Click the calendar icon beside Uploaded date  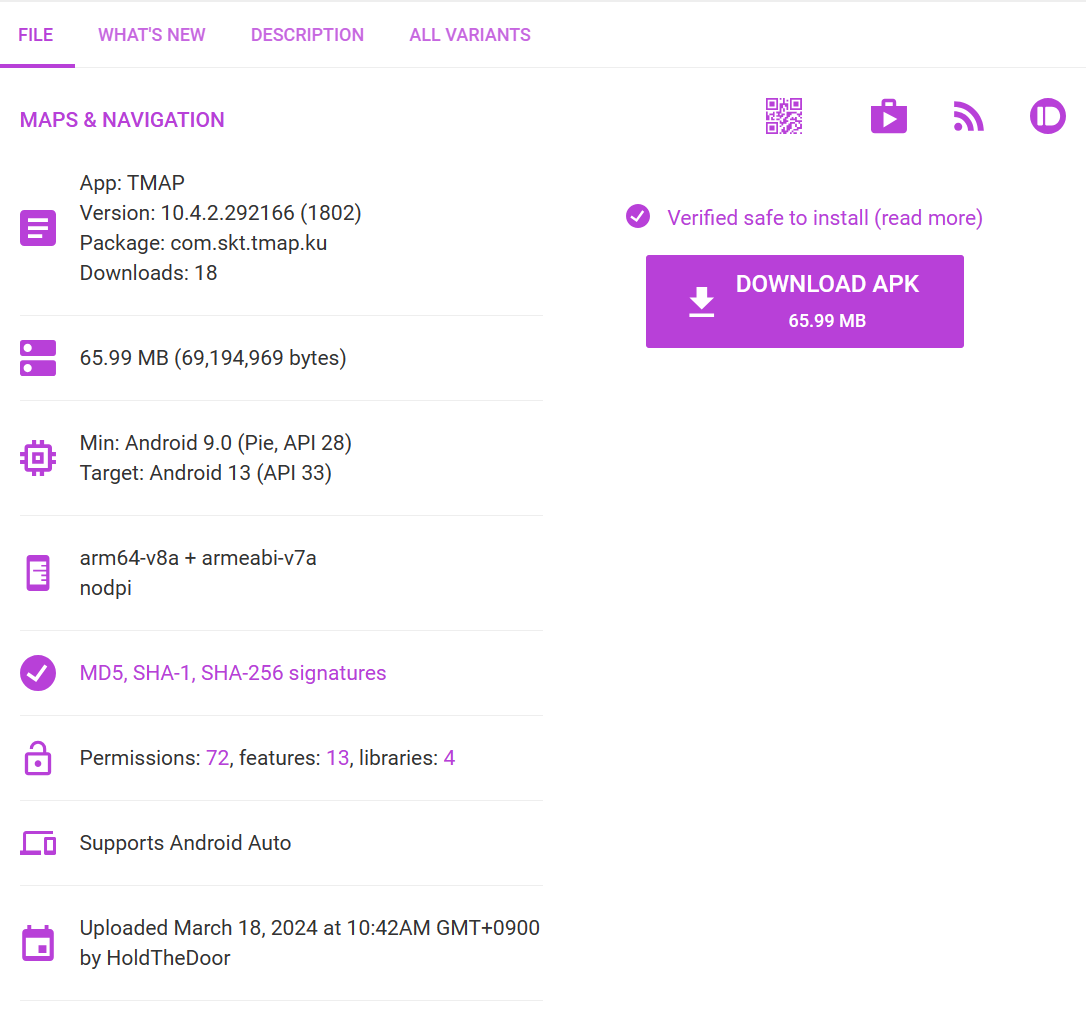[x=38, y=943]
